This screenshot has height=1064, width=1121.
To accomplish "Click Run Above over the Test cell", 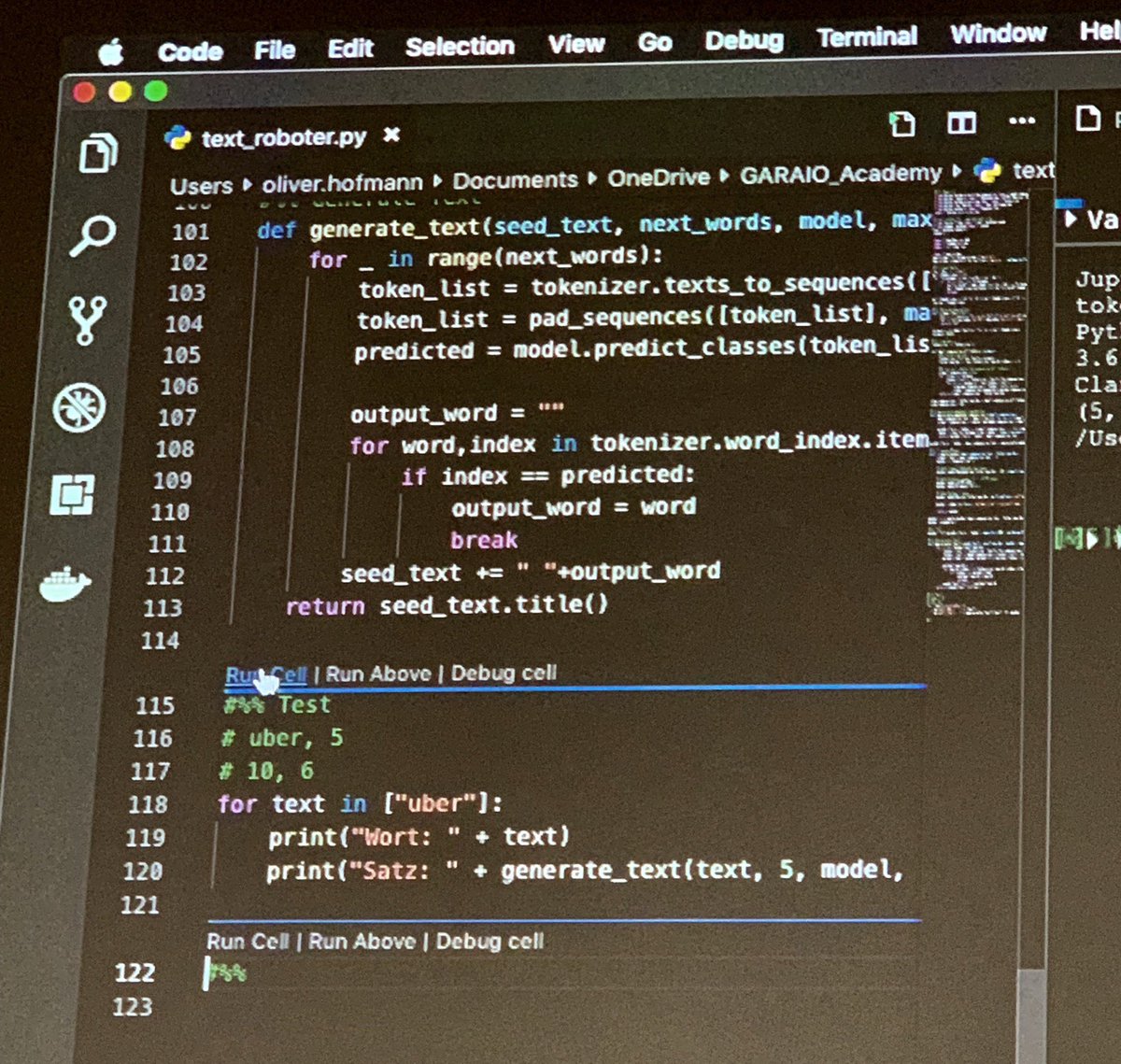I will 378,674.
